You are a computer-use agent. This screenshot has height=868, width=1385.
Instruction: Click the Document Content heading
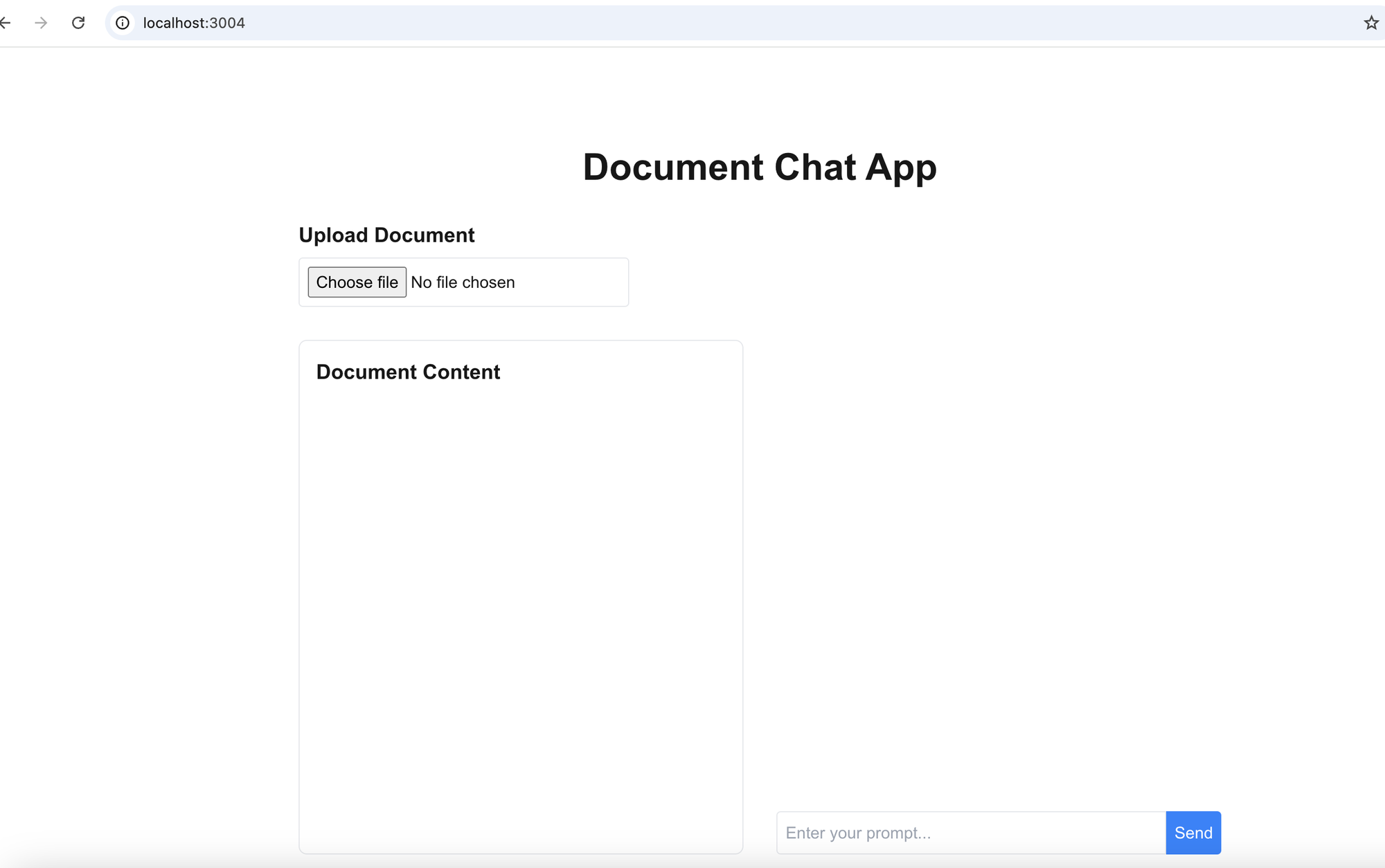point(408,372)
